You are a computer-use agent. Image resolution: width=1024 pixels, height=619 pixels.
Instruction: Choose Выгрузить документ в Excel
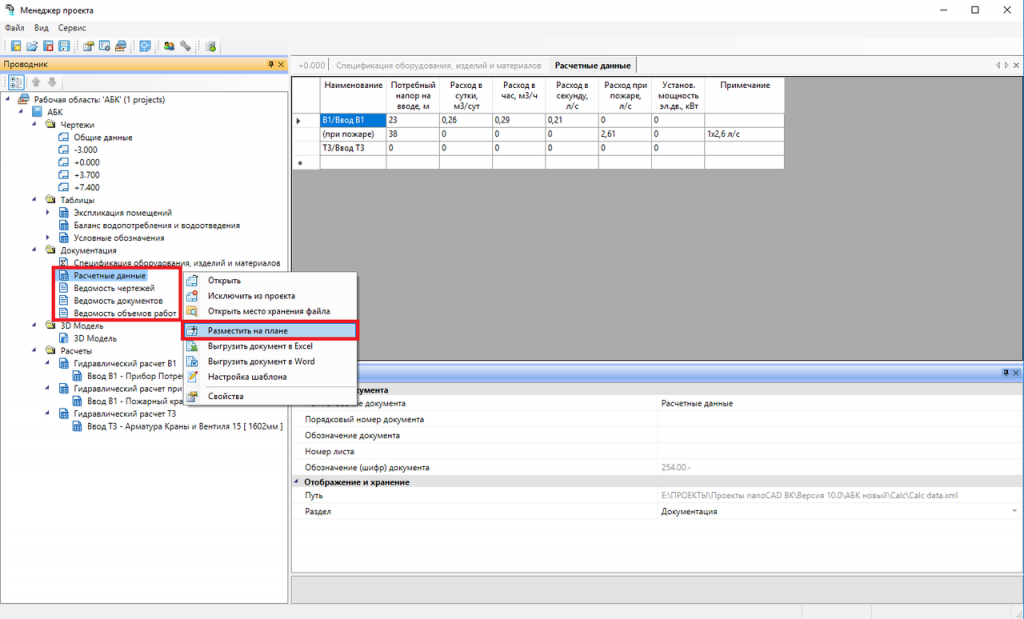click(x=270, y=346)
